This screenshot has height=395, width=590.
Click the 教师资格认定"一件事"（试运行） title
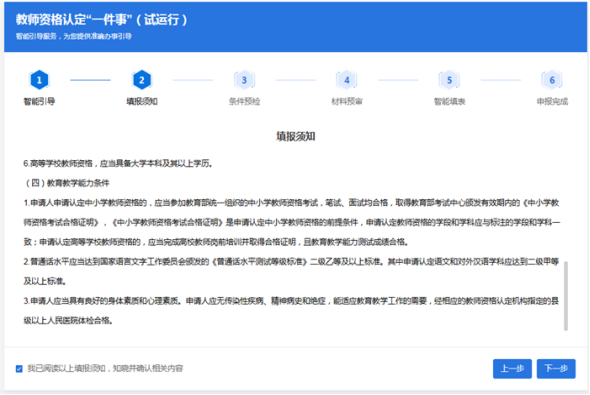coord(102,20)
